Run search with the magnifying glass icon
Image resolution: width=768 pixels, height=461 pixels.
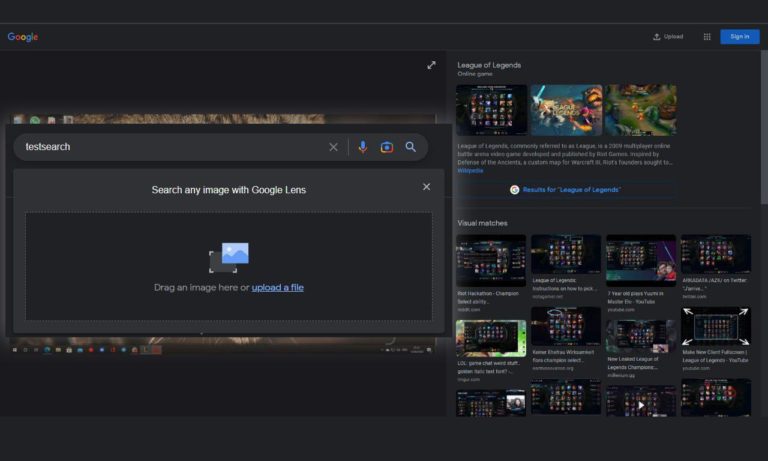click(x=410, y=147)
